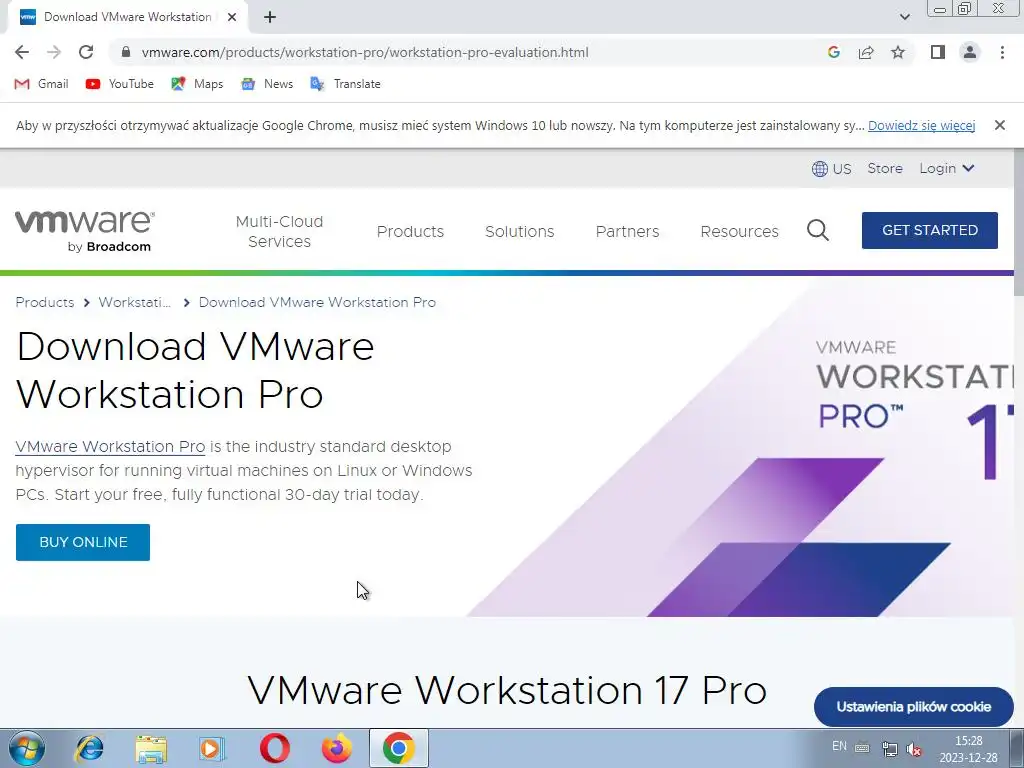Open Gmail bookmark

pyautogui.click(x=41, y=84)
